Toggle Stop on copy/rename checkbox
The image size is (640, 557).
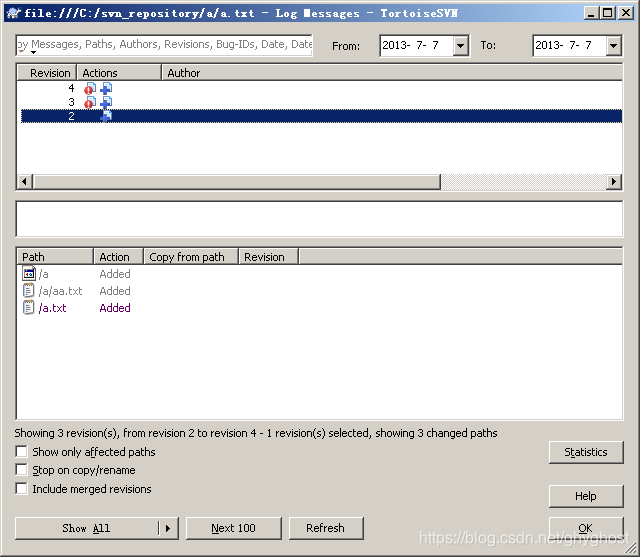pyautogui.click(x=21, y=470)
